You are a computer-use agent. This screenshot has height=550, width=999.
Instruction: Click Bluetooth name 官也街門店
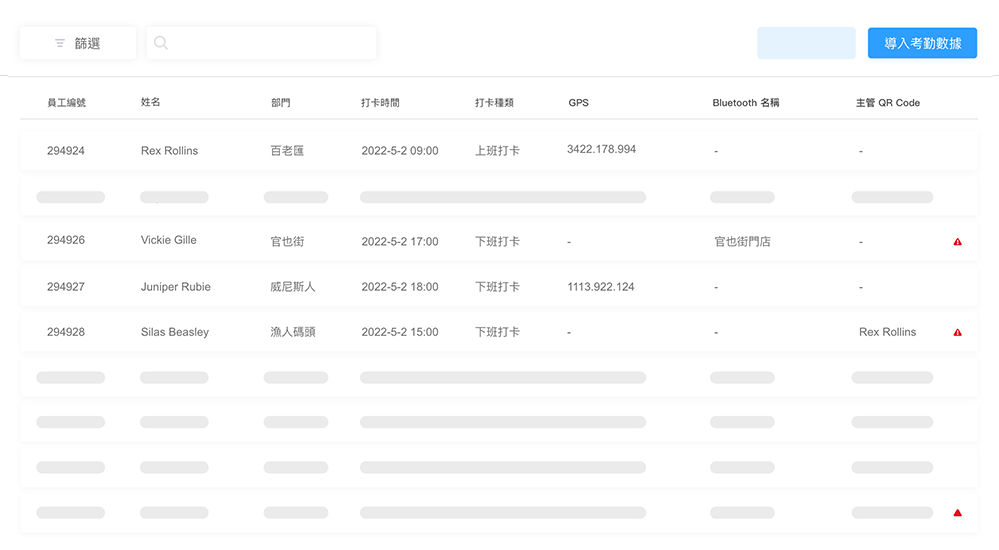click(742, 242)
